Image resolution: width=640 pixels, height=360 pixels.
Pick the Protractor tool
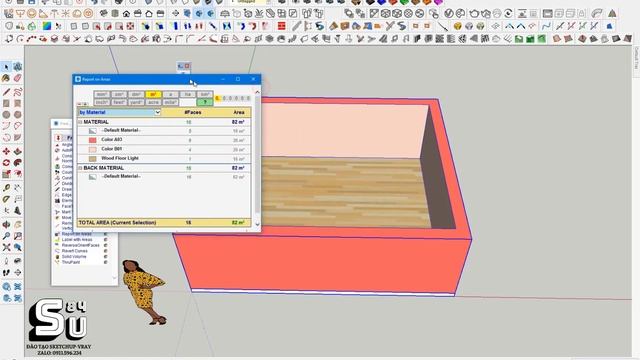point(6,199)
